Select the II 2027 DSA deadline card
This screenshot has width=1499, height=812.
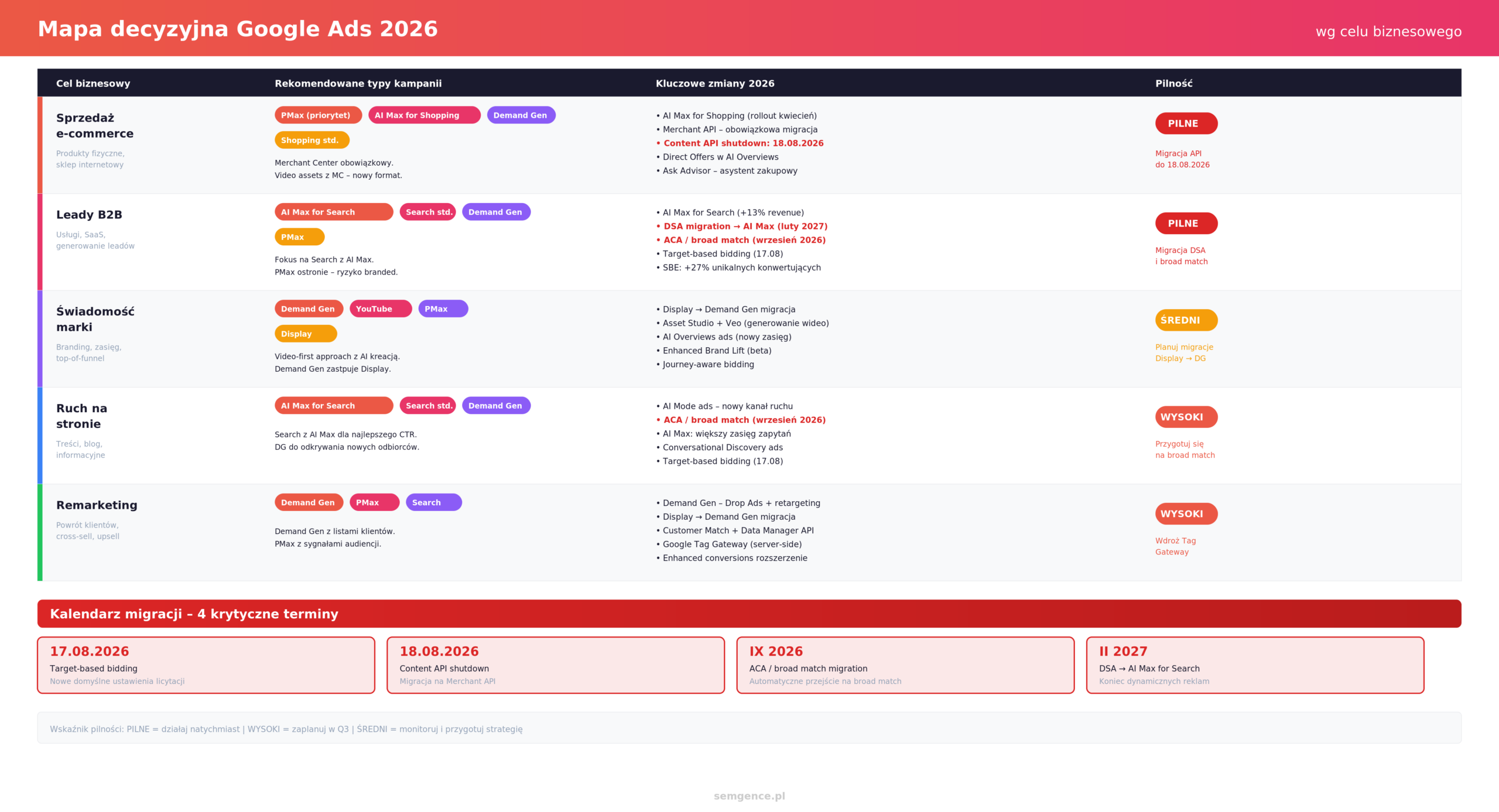pos(1255,666)
